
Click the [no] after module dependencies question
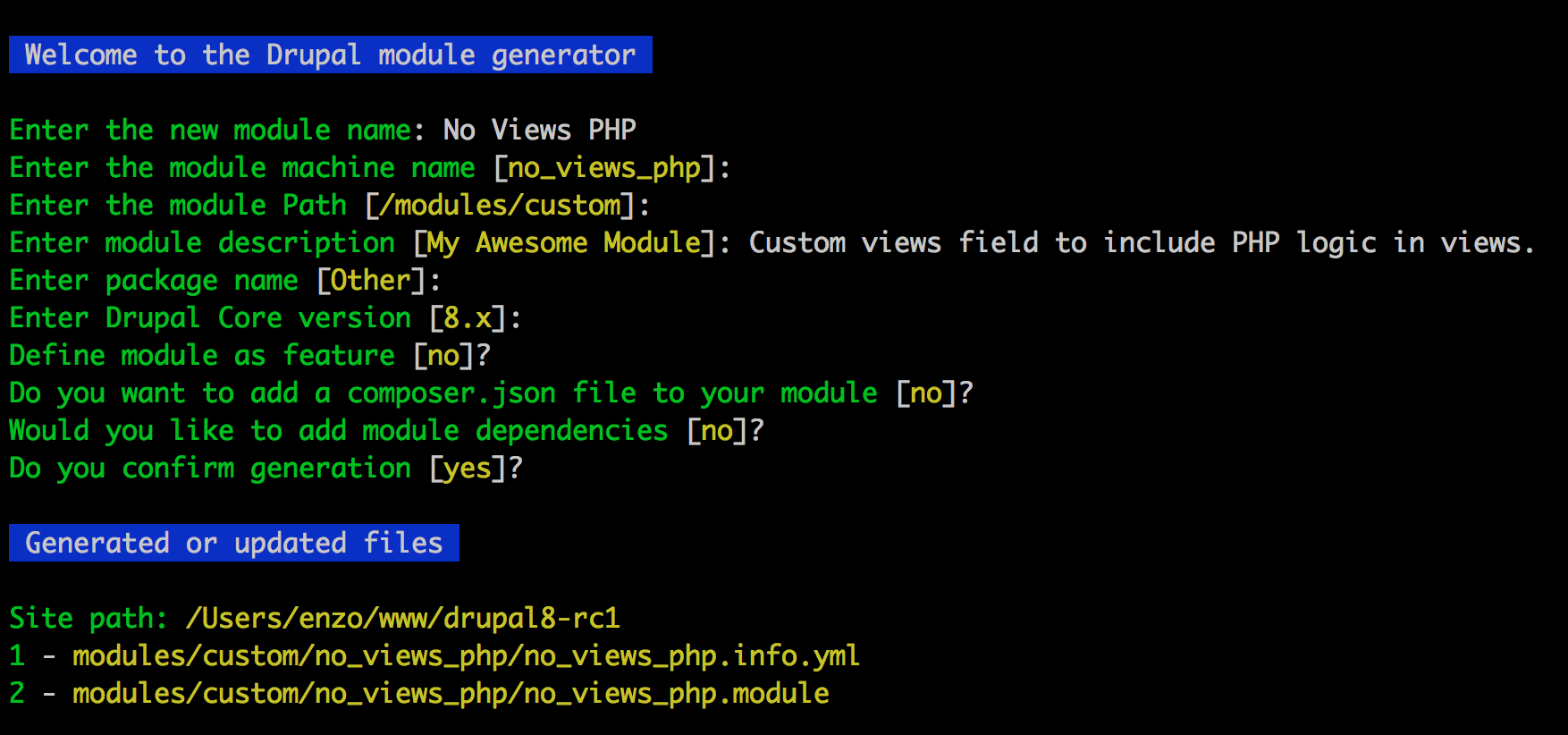coord(717,431)
